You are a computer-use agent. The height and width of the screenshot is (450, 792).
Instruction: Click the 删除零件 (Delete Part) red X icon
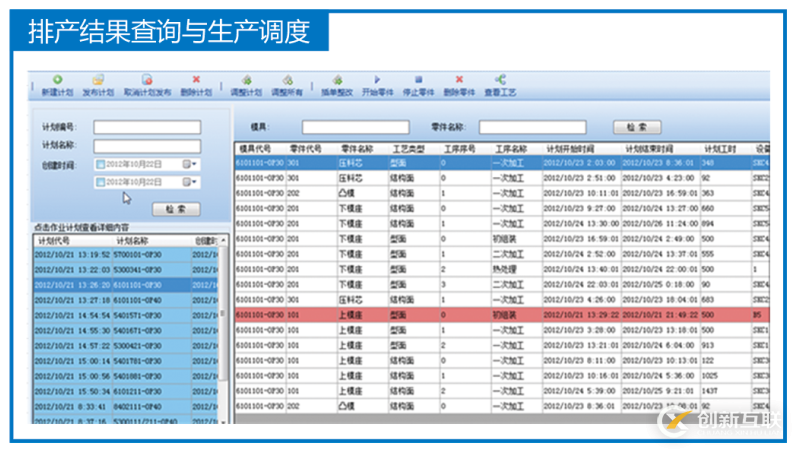[x=459, y=79]
